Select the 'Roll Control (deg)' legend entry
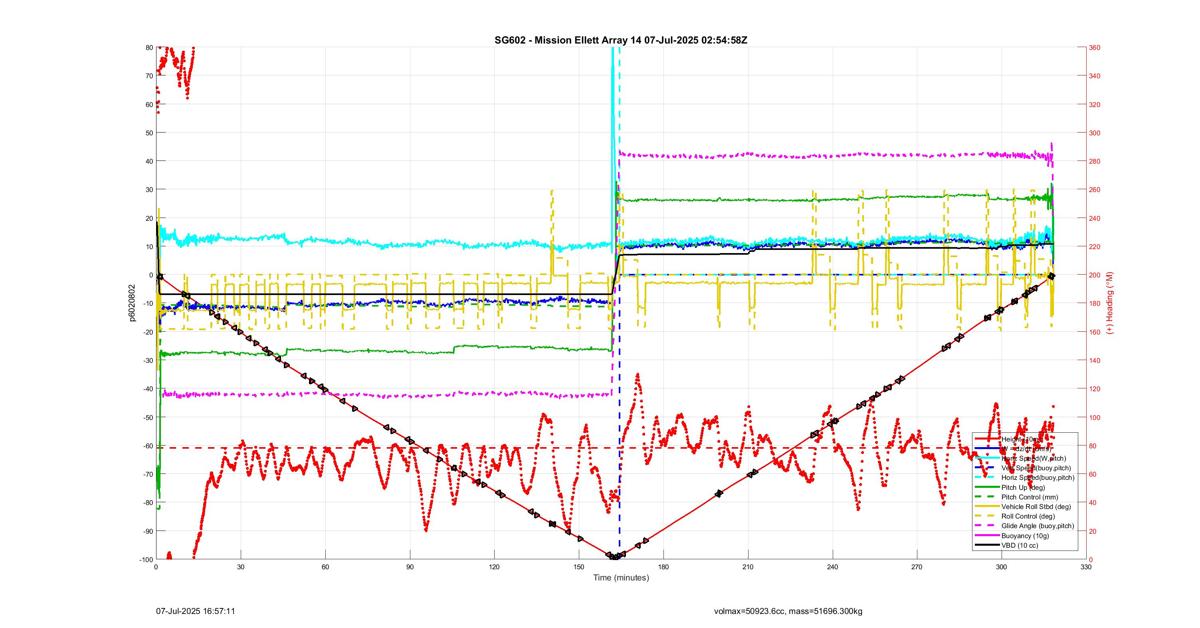 point(1028,516)
